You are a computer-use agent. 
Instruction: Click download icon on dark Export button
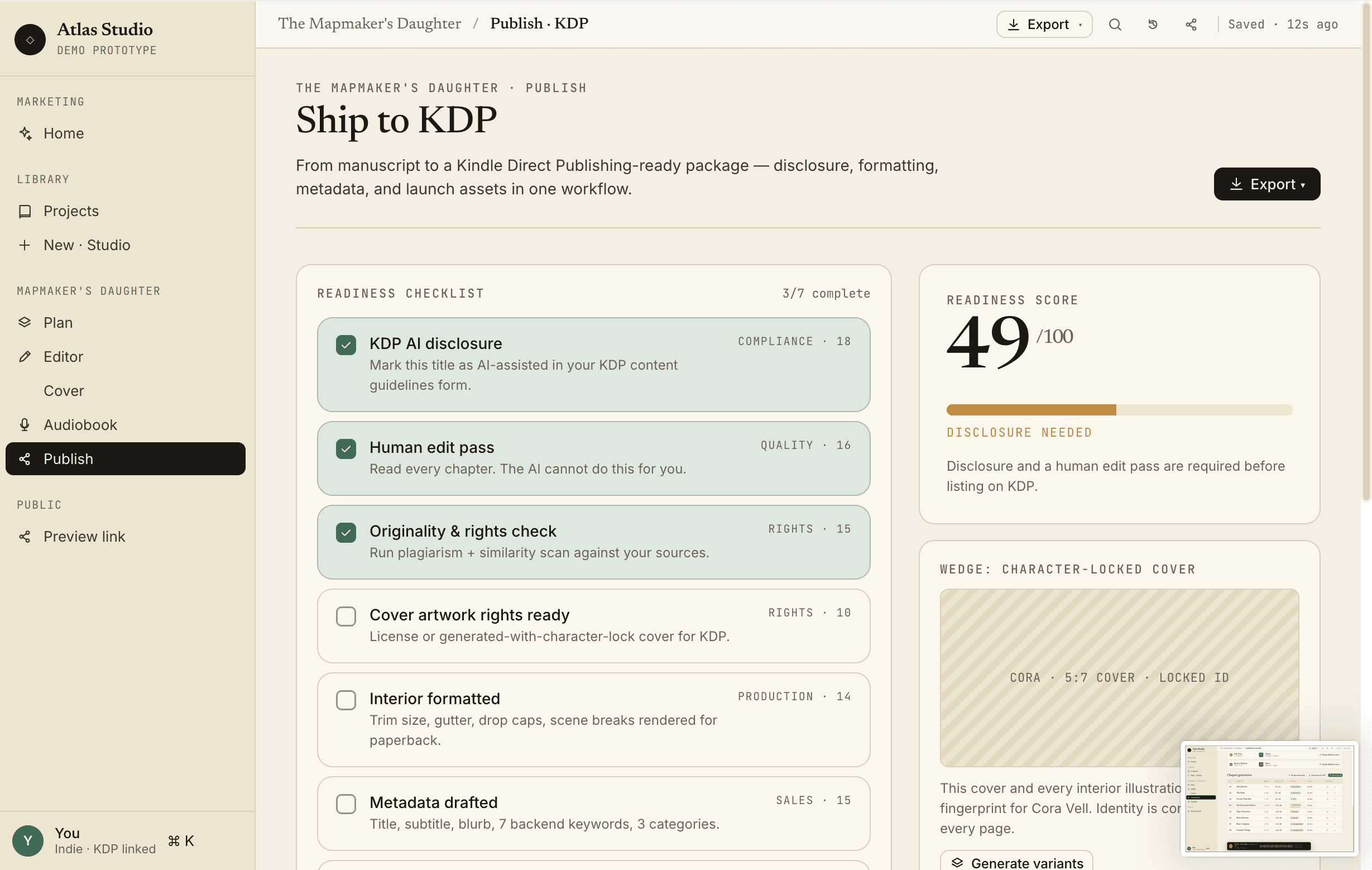click(1236, 184)
